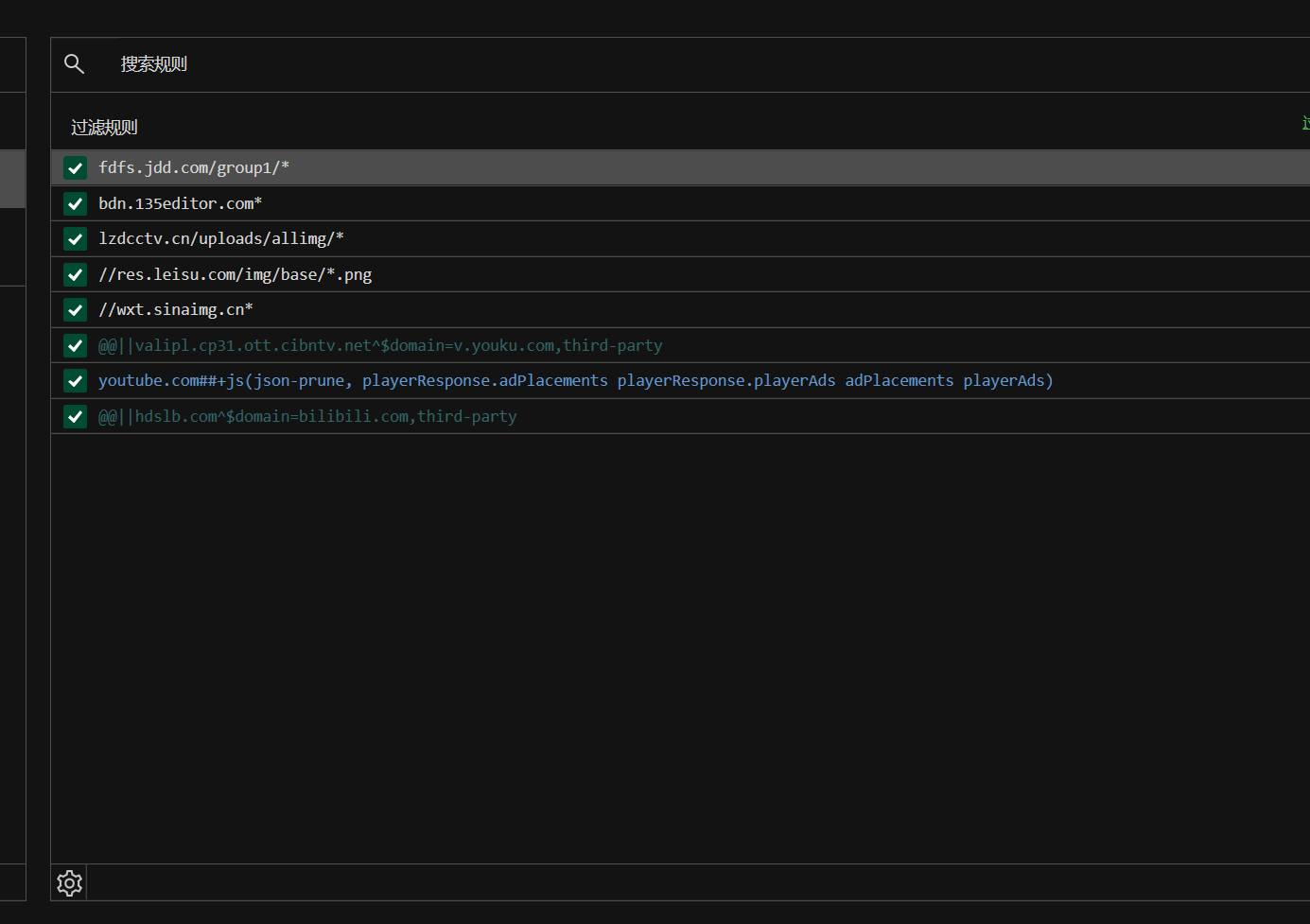Click the //wxt.sinaimg.cn* rule text
1310x924 pixels.
pos(176,309)
